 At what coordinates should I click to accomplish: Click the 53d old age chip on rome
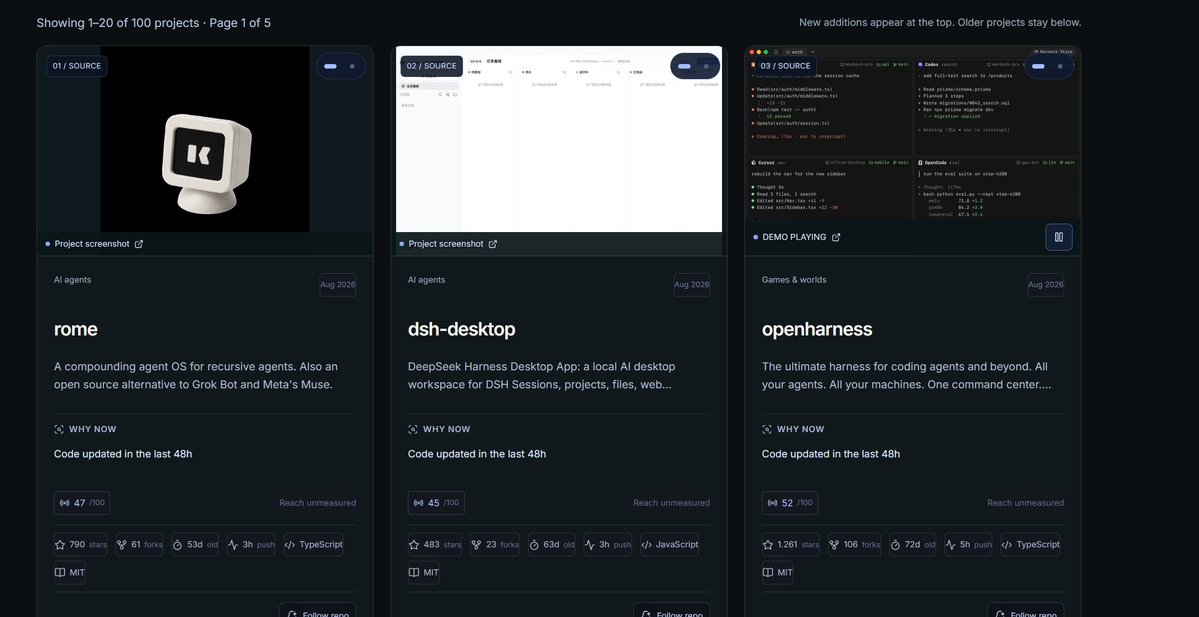[x=195, y=544]
